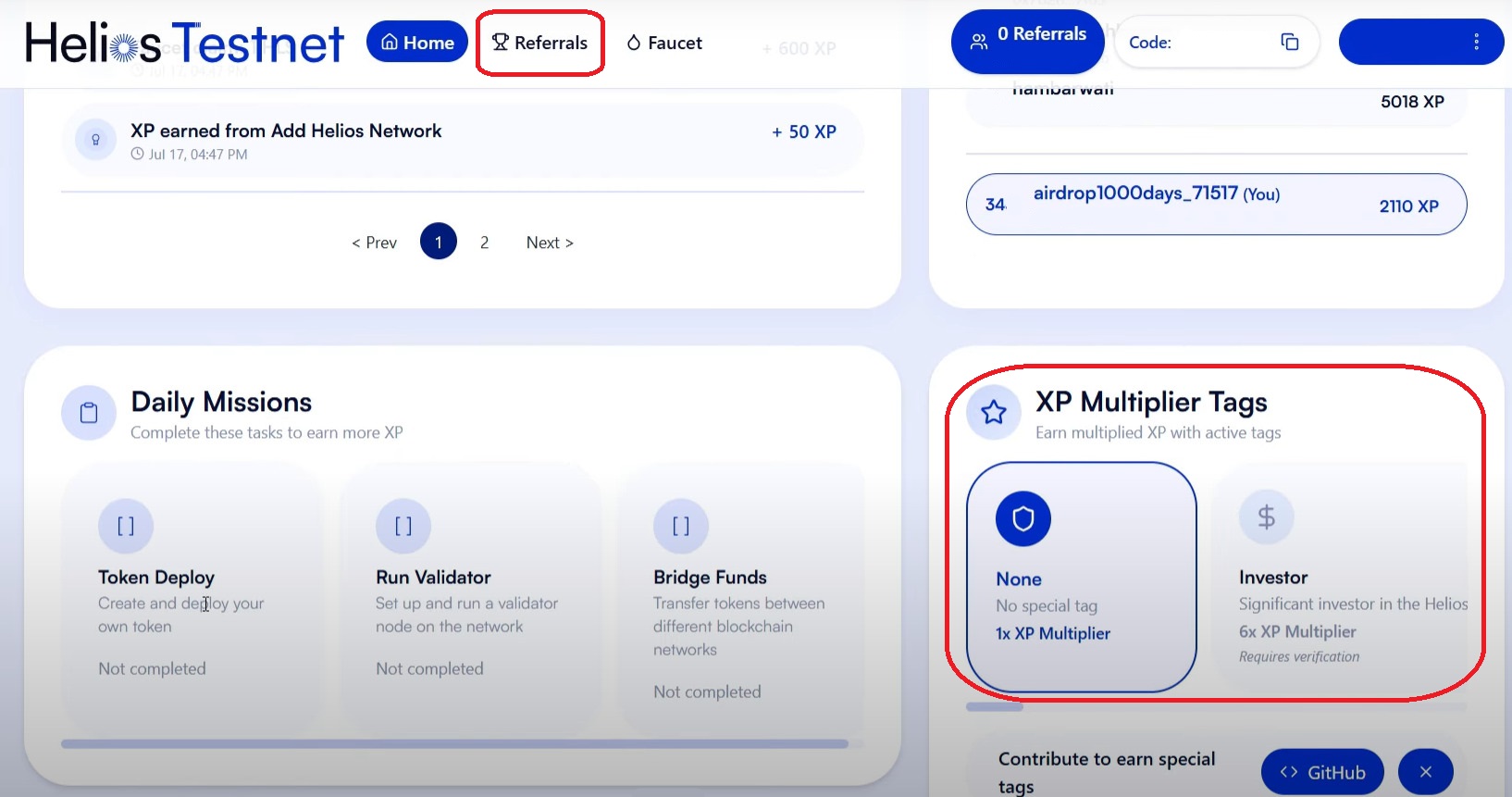Screen dimensions: 1512x797
Task: Click the 0 Referrals button
Action: (1027, 42)
